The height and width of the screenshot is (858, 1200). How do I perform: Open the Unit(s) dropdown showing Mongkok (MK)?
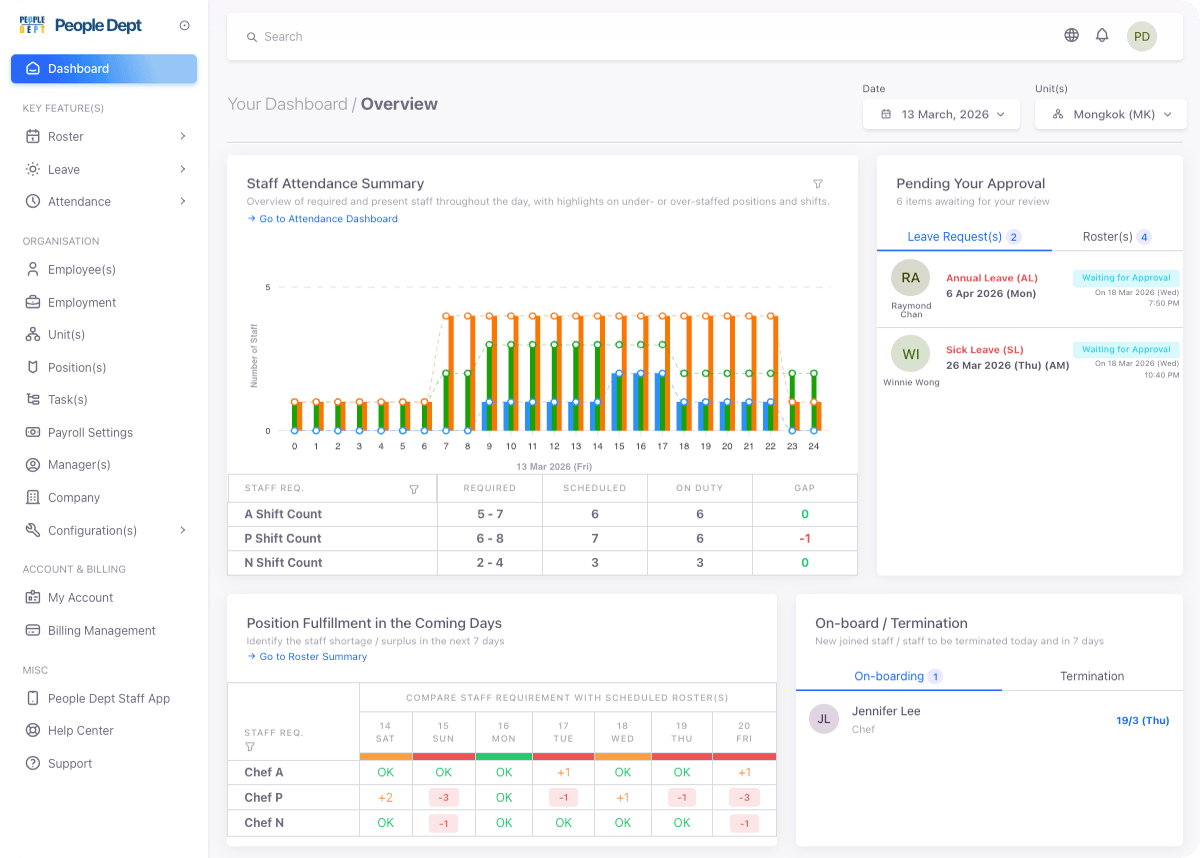coord(1108,114)
